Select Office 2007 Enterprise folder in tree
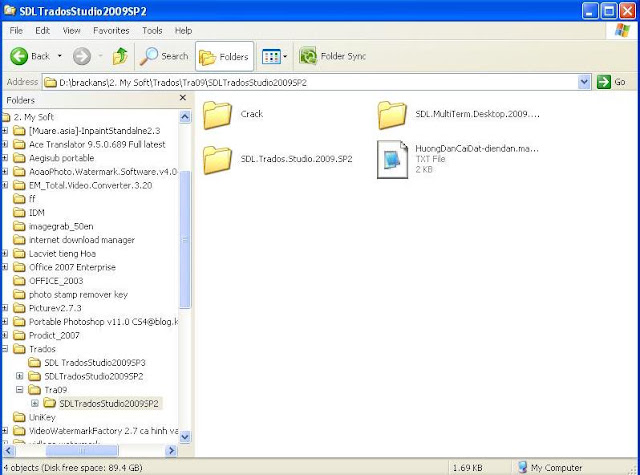The image size is (640, 475). click(72, 267)
